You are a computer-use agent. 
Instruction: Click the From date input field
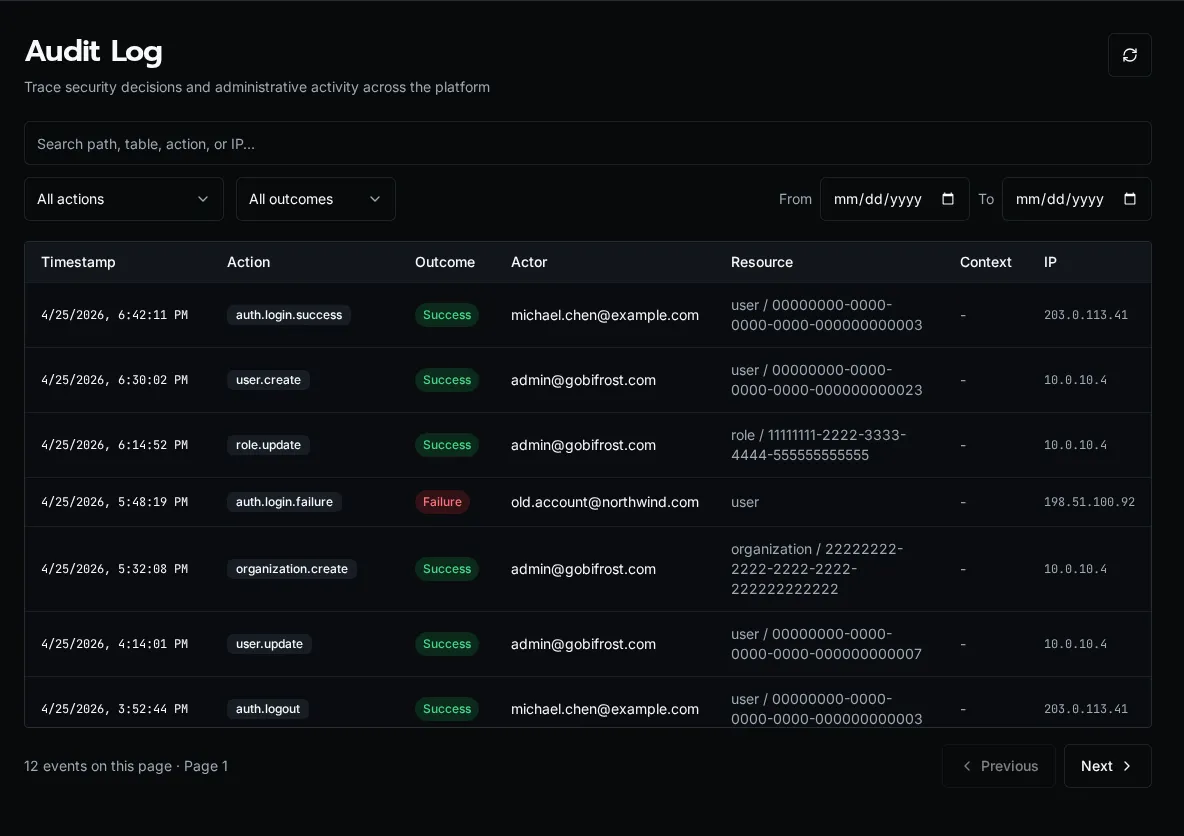point(894,199)
